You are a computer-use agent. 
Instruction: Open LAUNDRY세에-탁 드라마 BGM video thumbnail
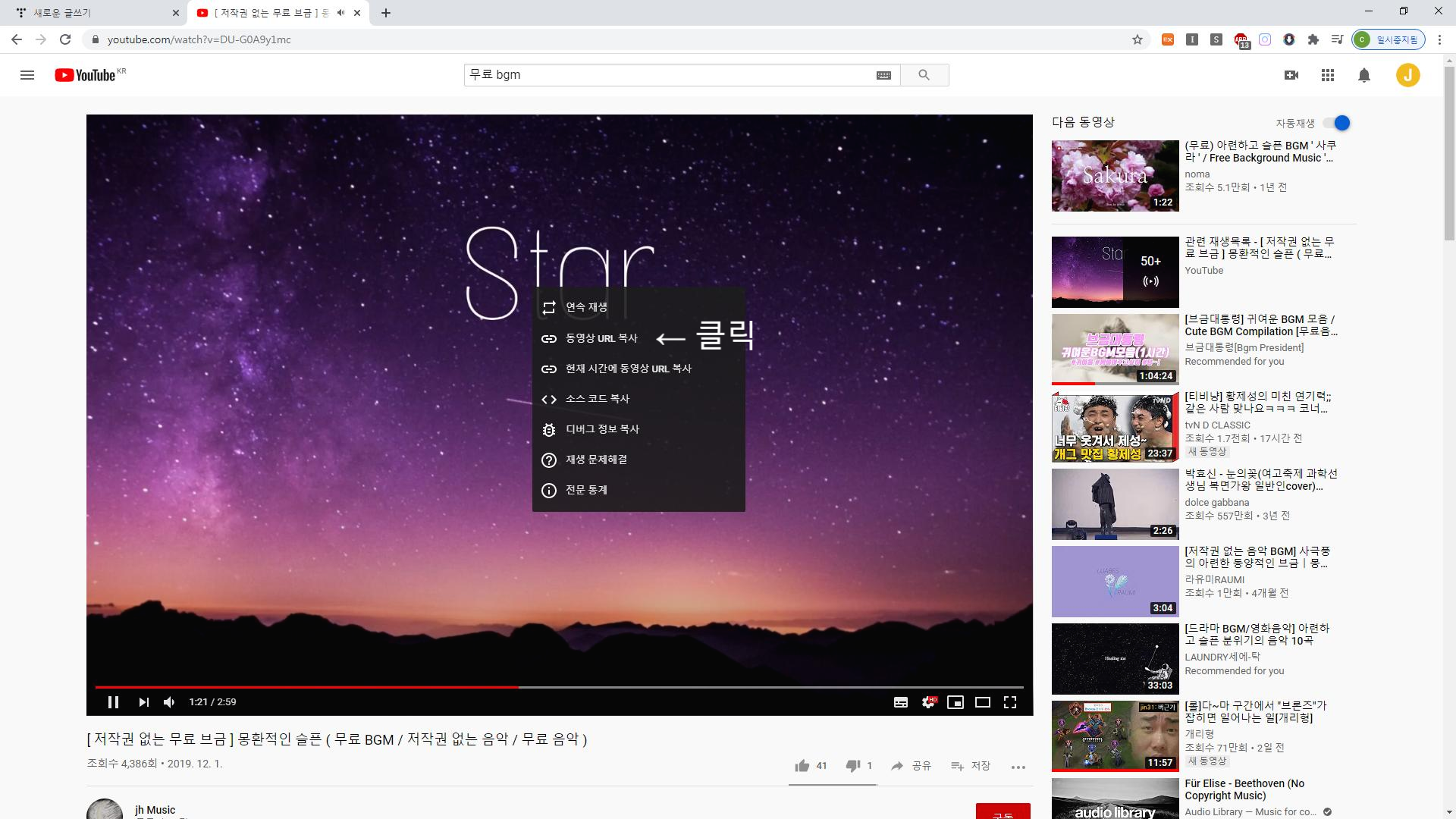(x=1115, y=659)
